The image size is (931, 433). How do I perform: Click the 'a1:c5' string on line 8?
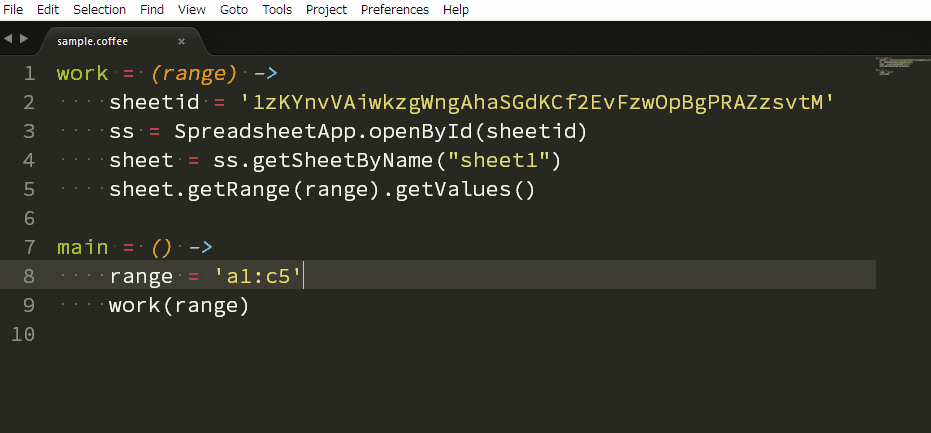258,277
